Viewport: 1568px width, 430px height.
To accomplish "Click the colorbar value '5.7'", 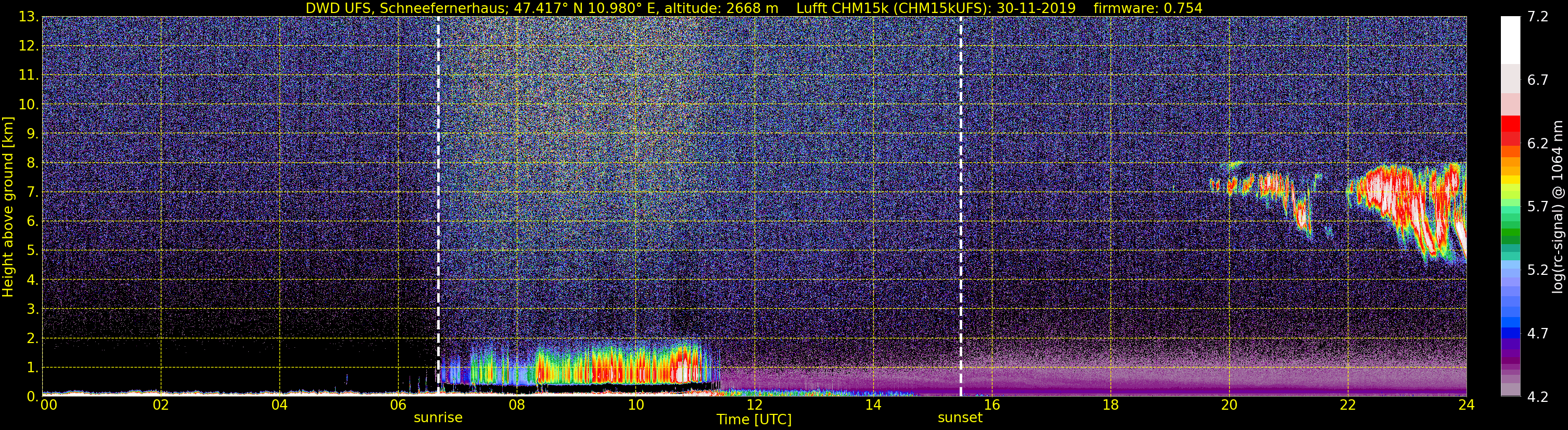I will click(x=1538, y=207).
